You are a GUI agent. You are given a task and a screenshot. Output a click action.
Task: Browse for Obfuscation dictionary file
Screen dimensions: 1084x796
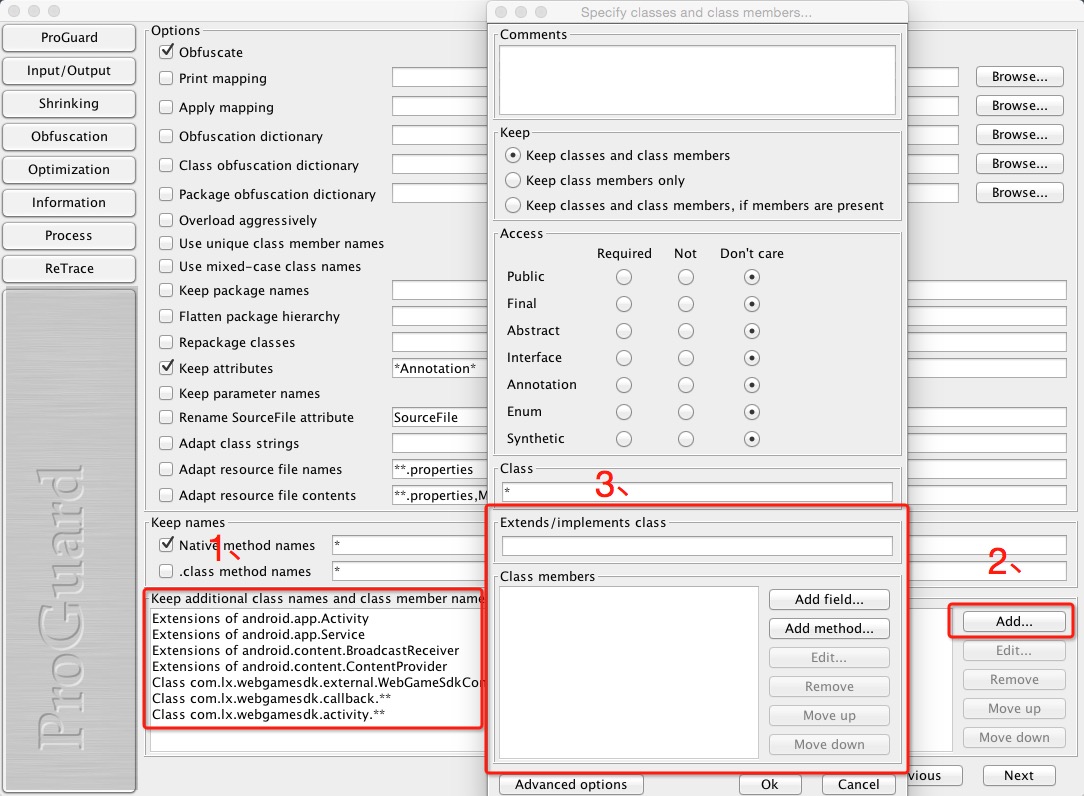pyautogui.click(x=1019, y=135)
